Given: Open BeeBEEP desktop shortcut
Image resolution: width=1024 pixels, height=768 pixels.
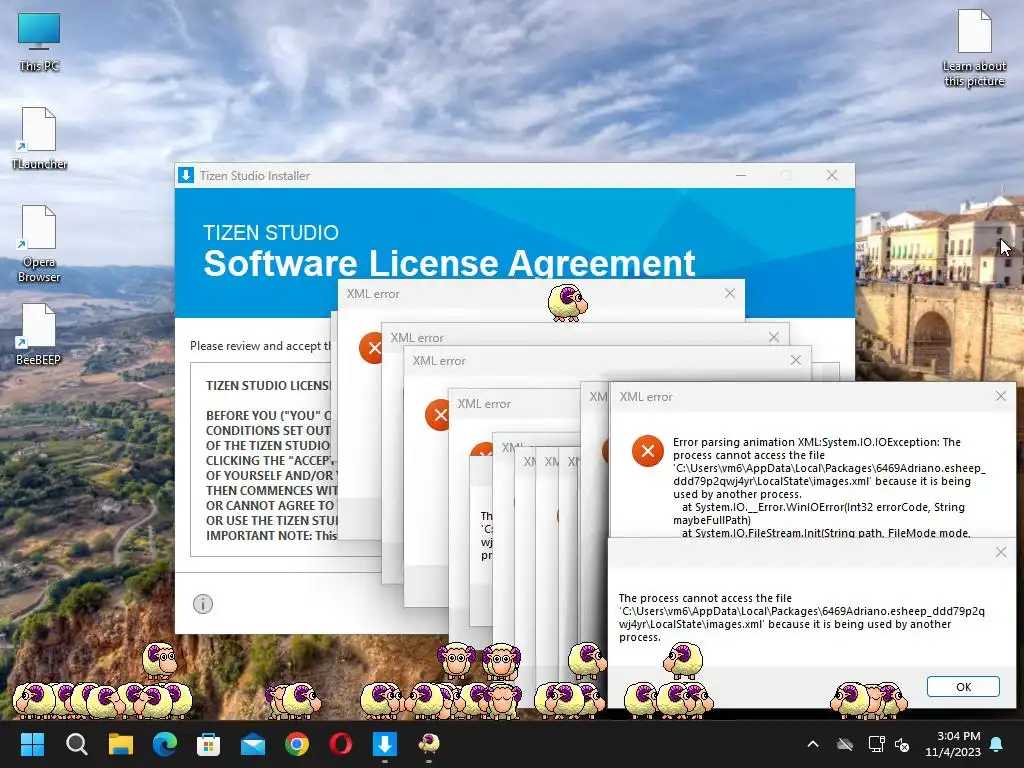Looking at the screenshot, I should coord(39,334).
